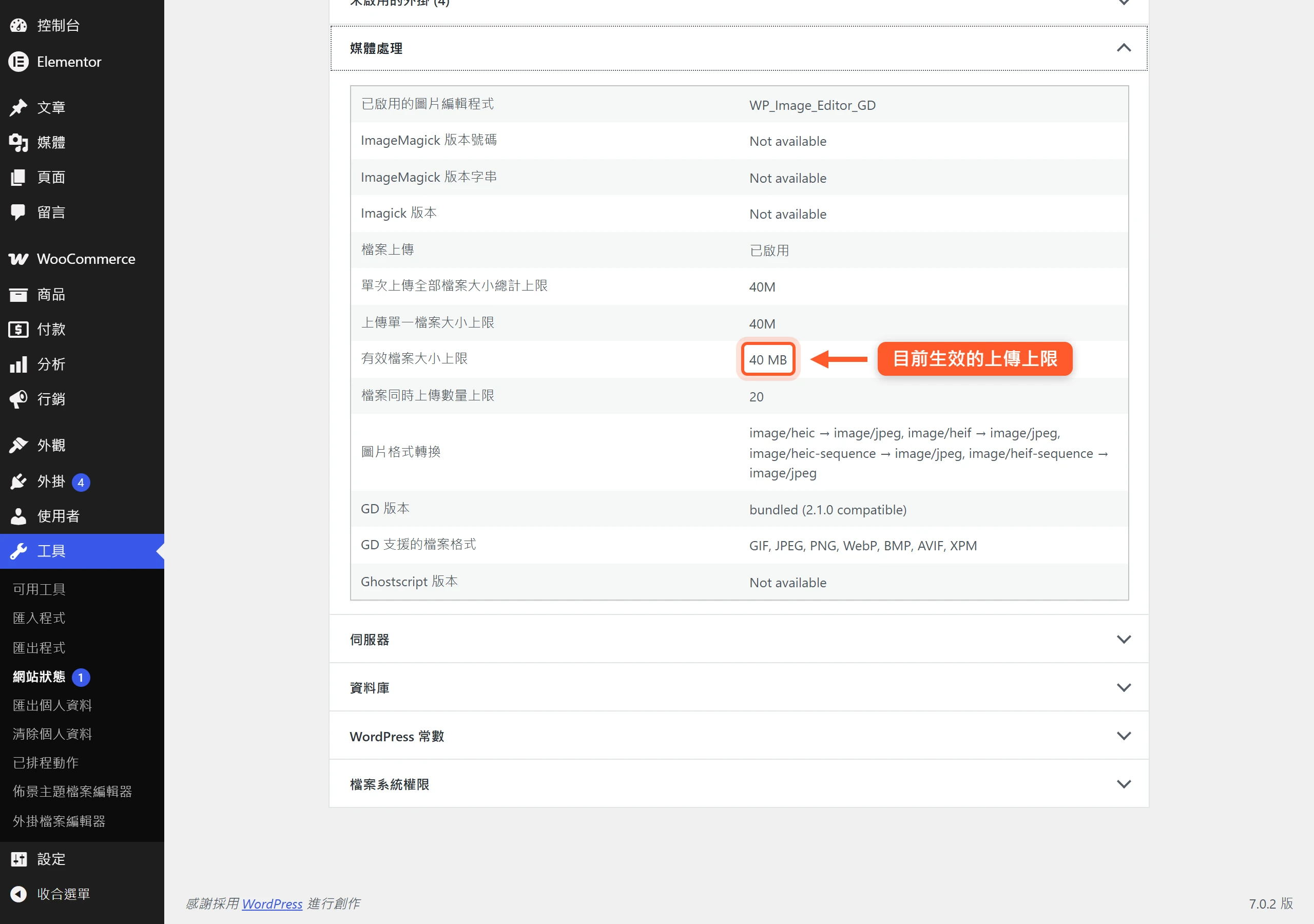Click the 有效檔案大小上限 label

414,358
